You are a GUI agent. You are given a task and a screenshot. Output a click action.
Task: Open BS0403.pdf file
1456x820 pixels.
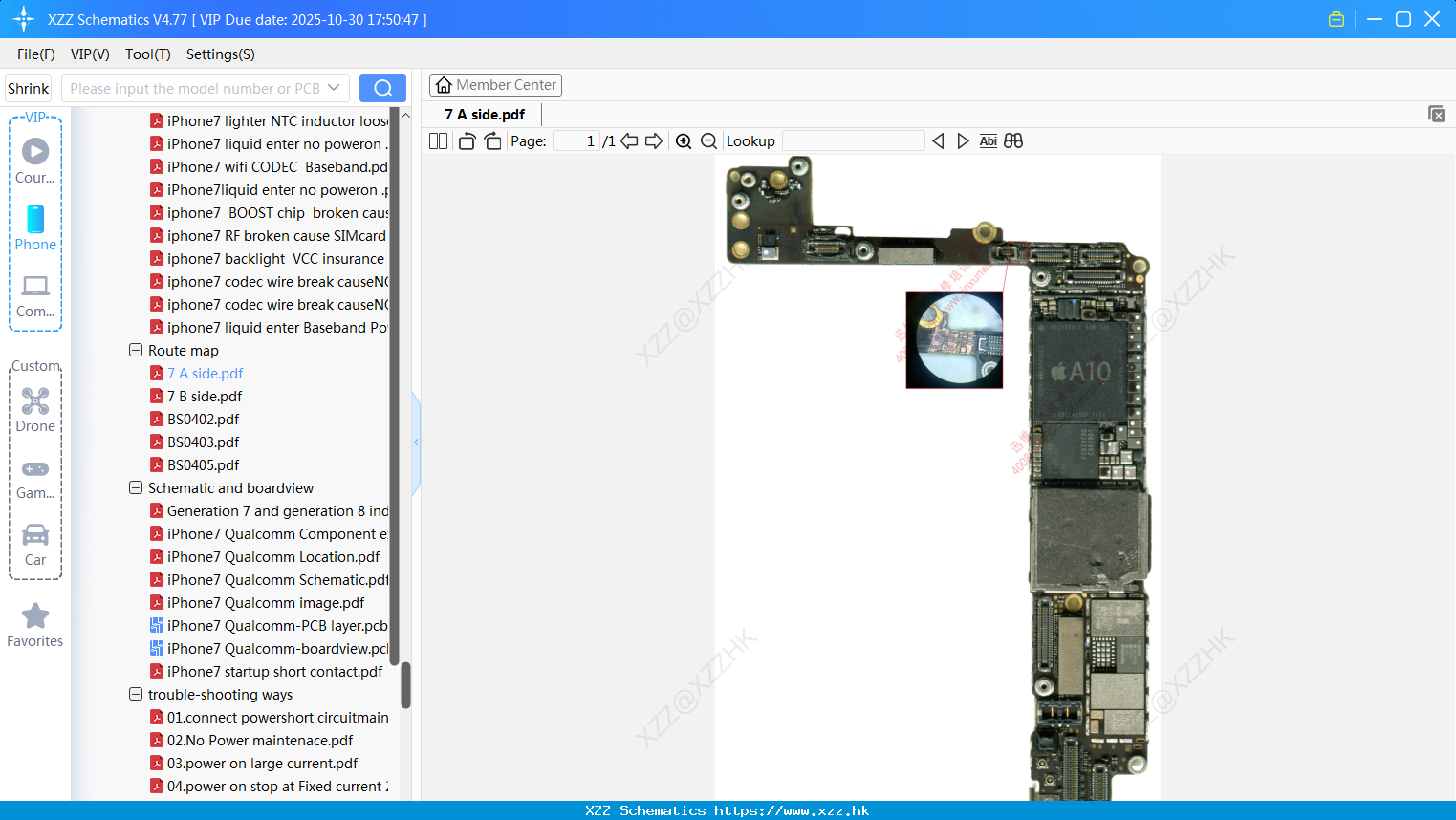[x=203, y=442]
